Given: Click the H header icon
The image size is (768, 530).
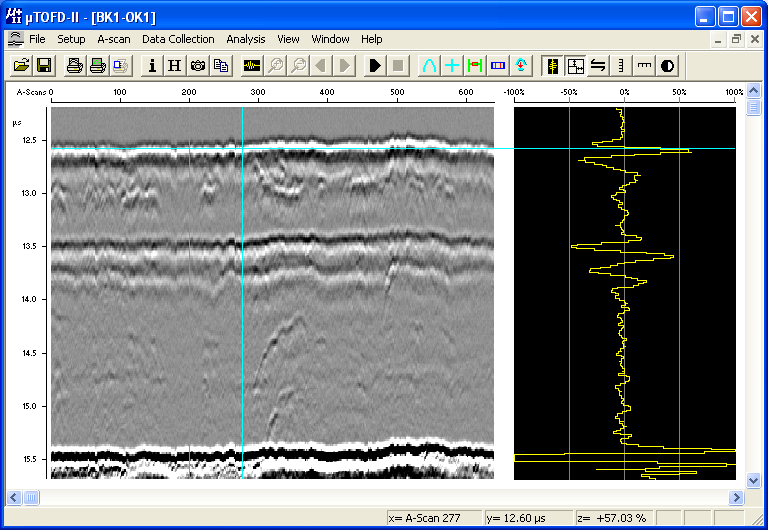Looking at the screenshot, I should pyautogui.click(x=174, y=66).
